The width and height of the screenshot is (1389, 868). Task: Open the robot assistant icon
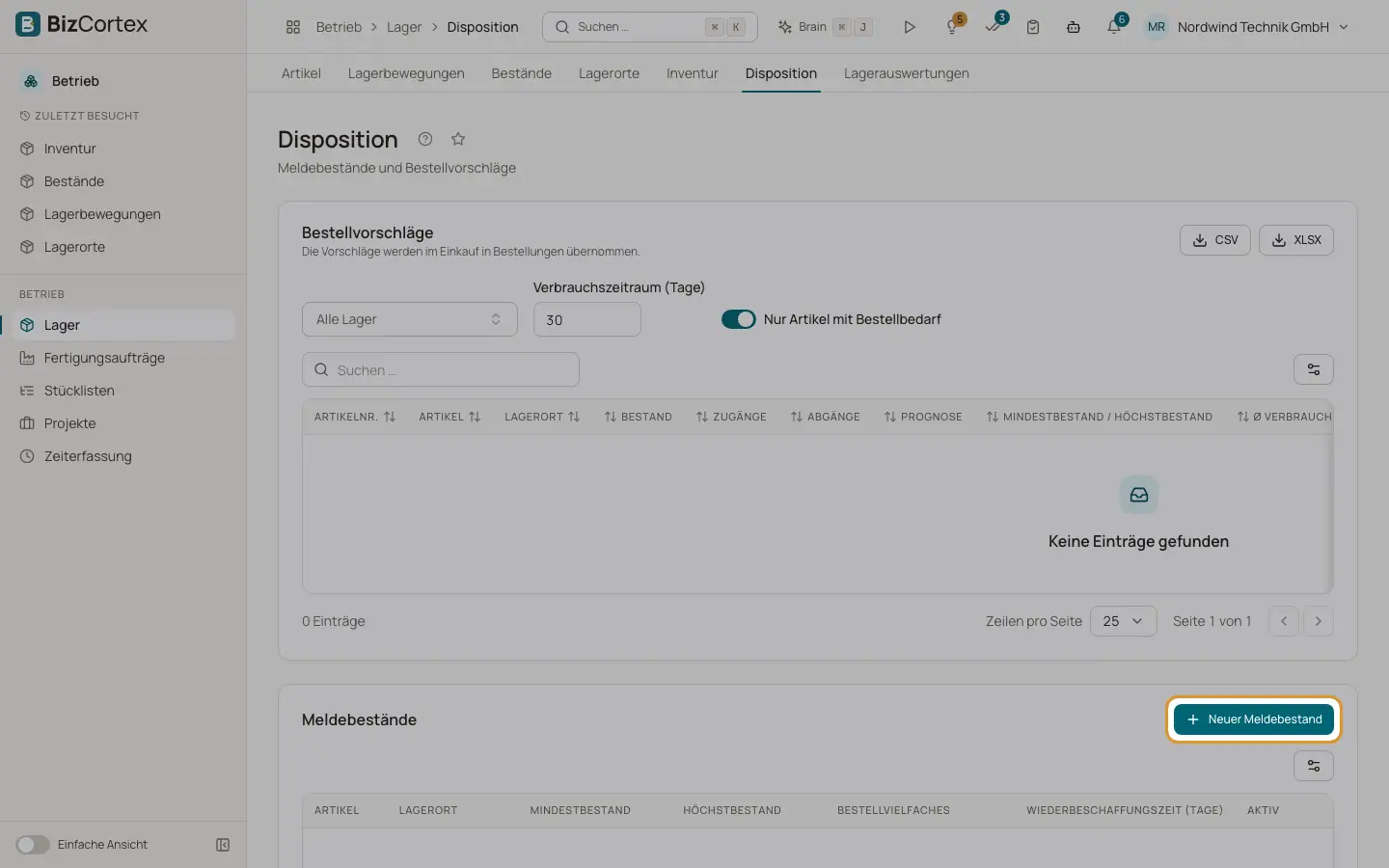pos(1074,27)
